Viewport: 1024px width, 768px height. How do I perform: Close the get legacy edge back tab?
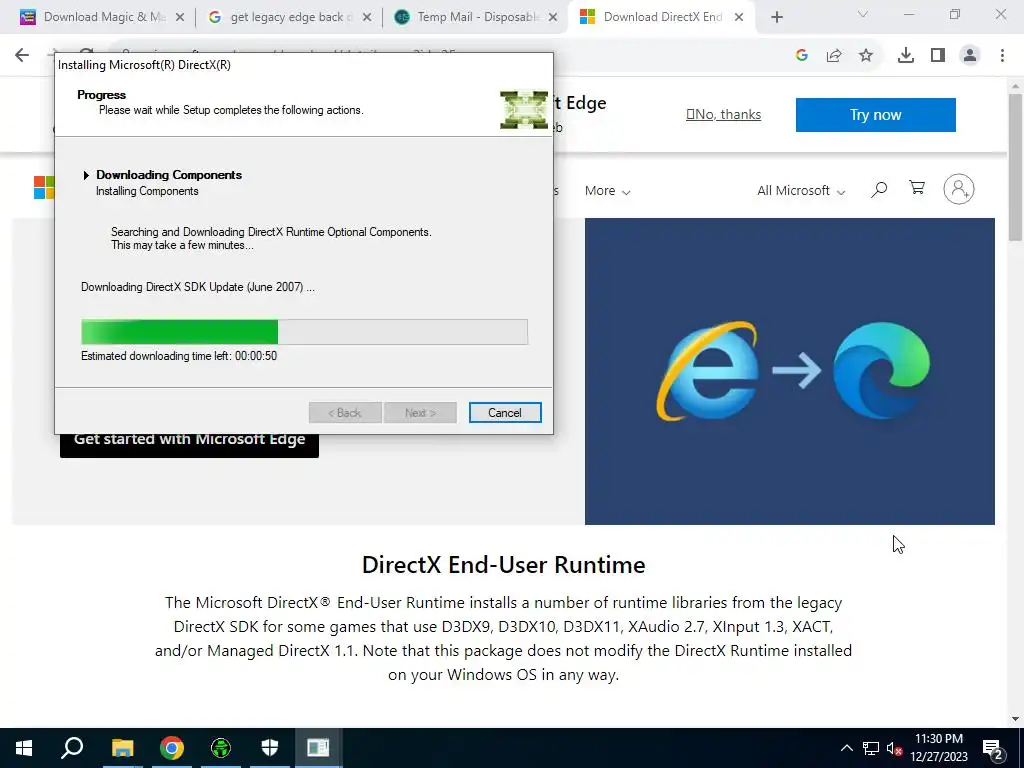click(367, 17)
